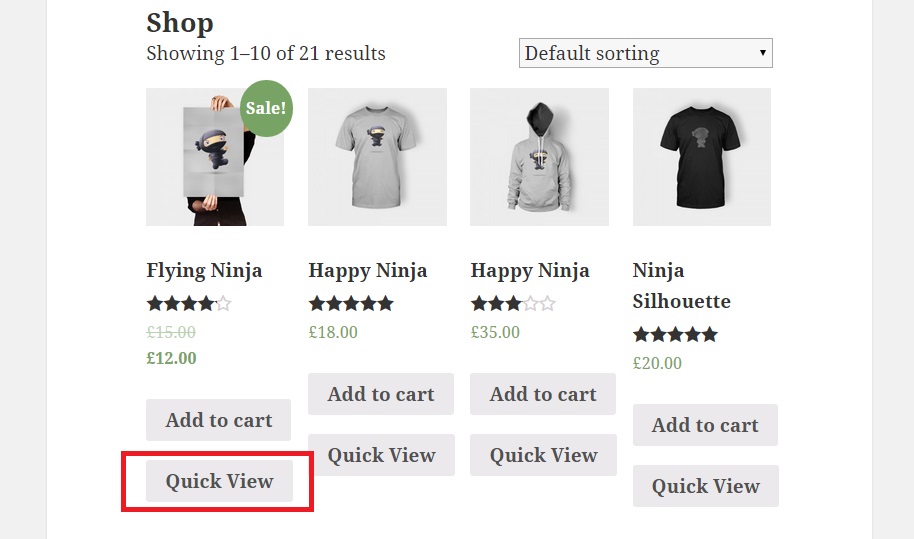Screen dimensions: 914x539
Task: Open Quick View for Flying Ninja
Action: [x=219, y=481]
